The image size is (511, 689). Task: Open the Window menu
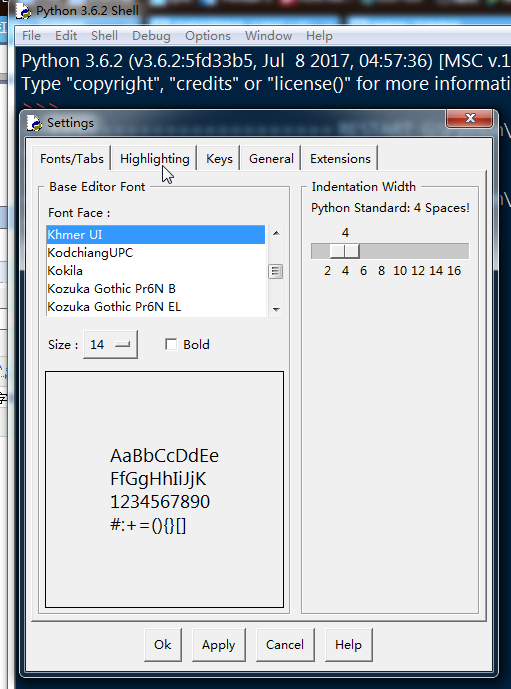point(268,36)
